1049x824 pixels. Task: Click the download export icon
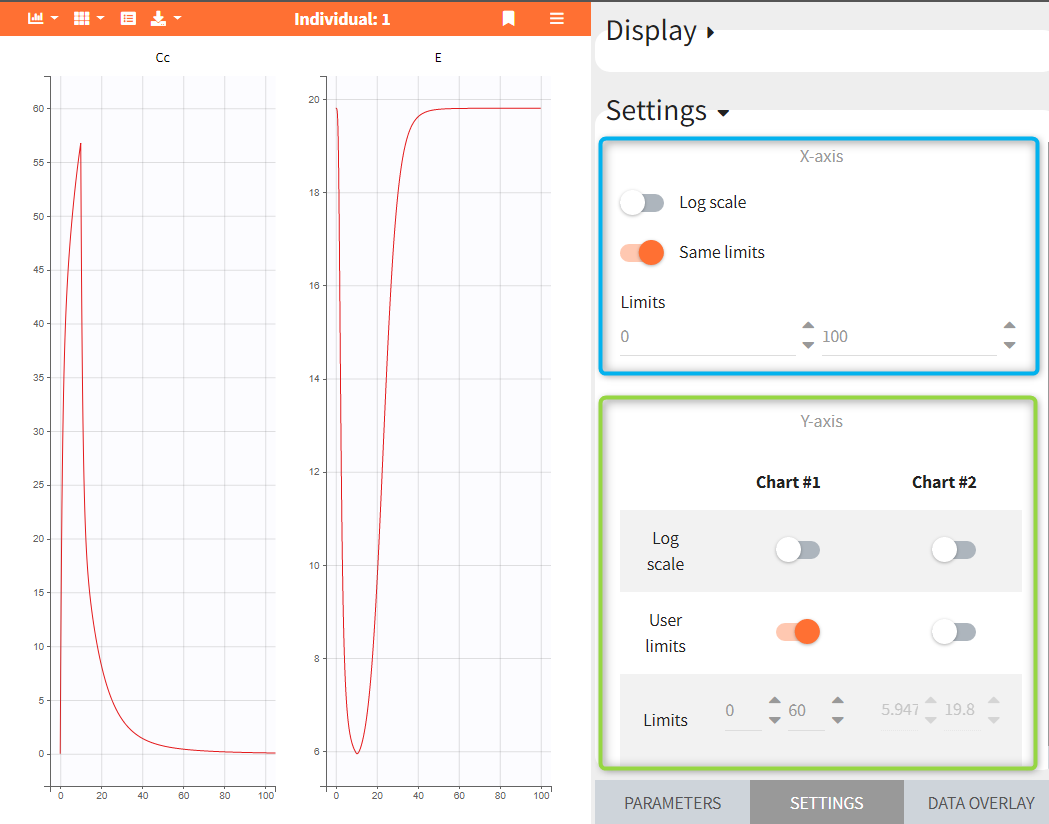click(158, 18)
